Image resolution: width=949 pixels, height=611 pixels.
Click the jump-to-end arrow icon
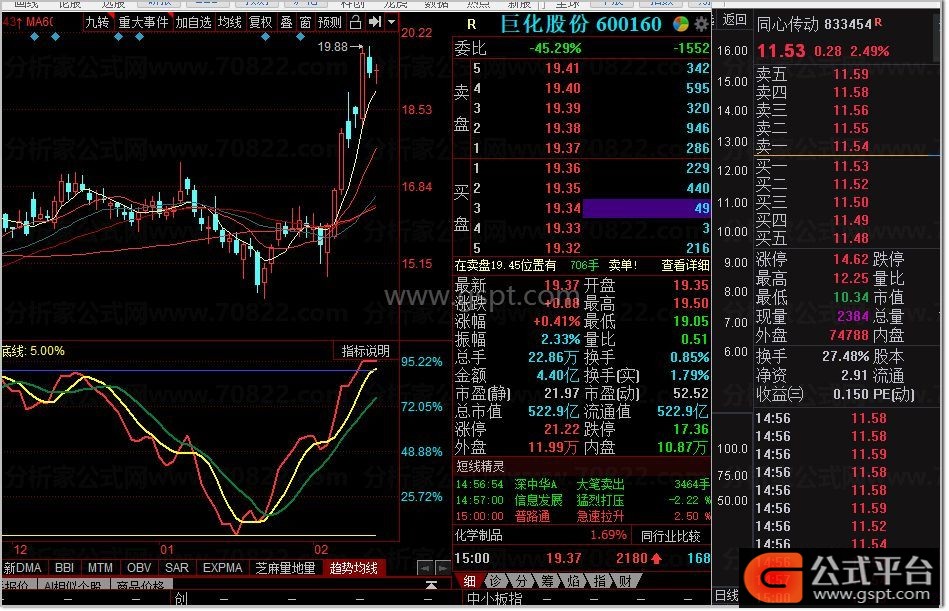pos(375,22)
